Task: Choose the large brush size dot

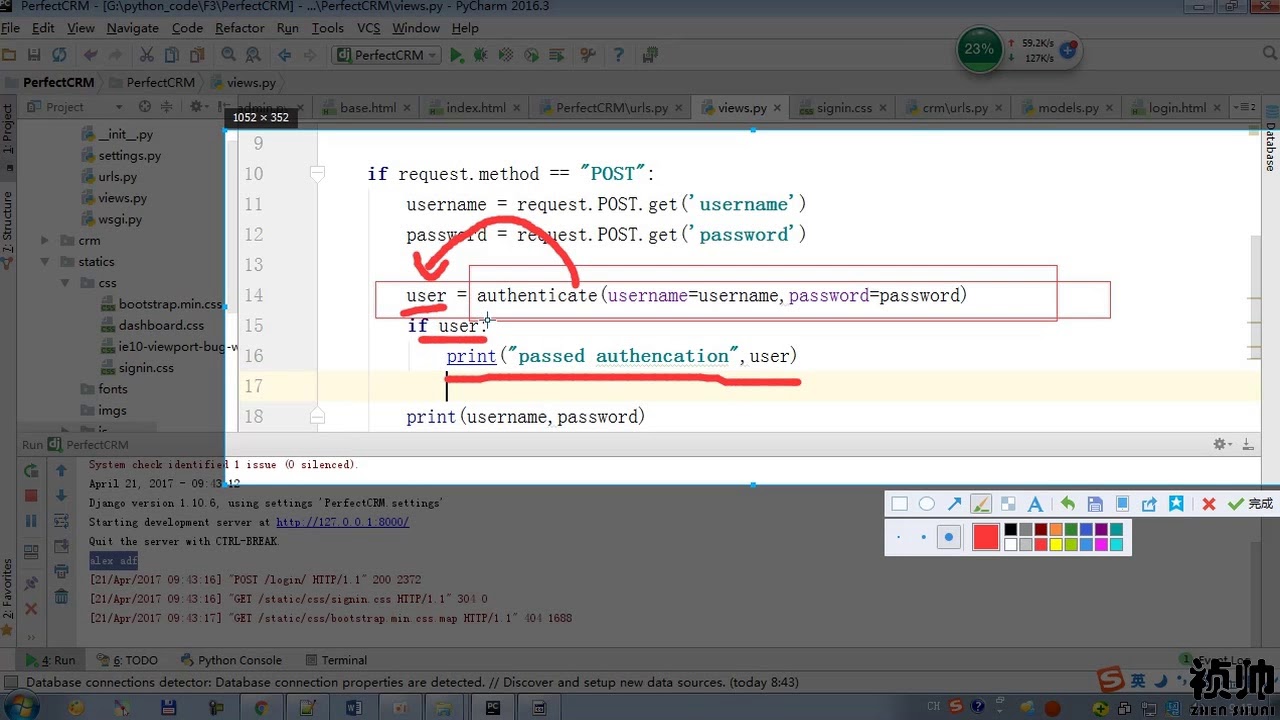Action: 949,537
